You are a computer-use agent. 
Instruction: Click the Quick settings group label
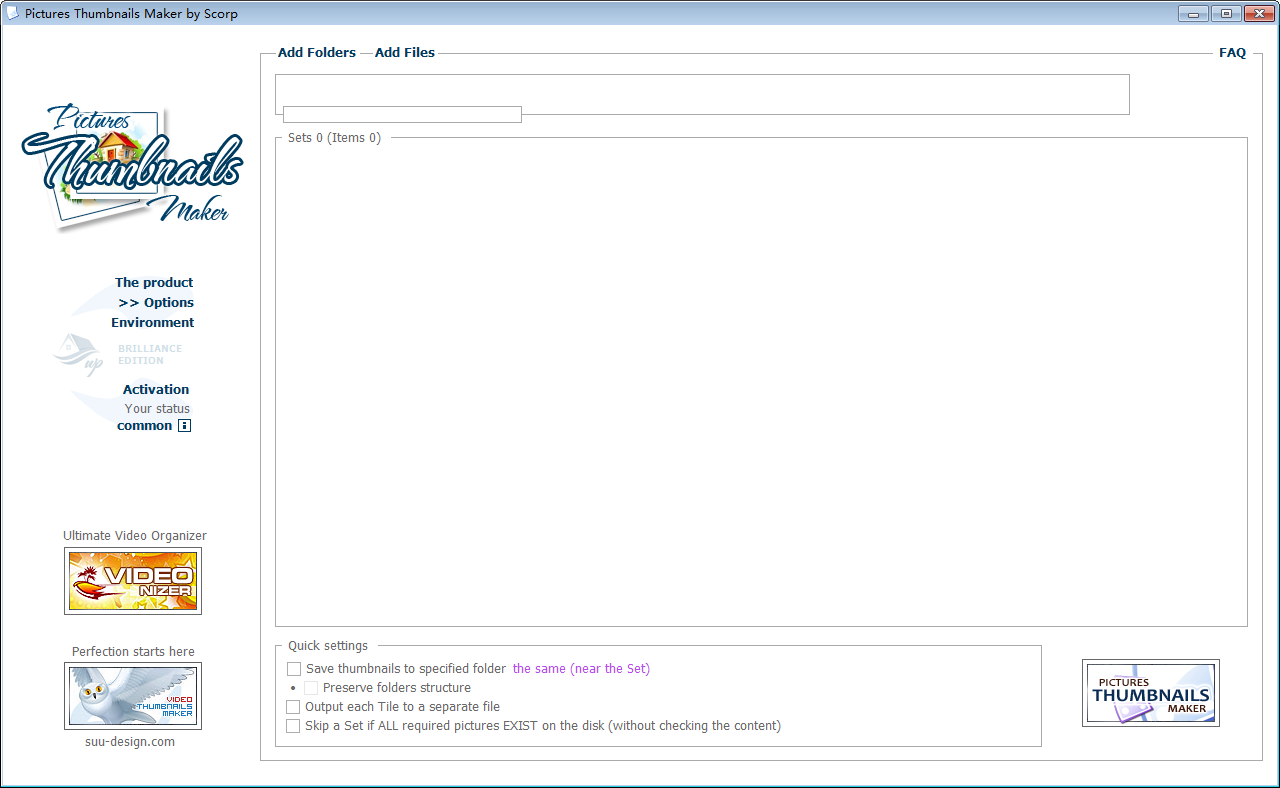click(x=328, y=646)
